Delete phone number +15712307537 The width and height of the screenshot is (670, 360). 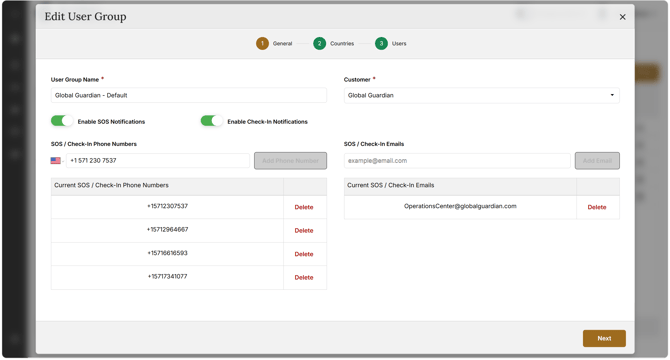coord(304,207)
